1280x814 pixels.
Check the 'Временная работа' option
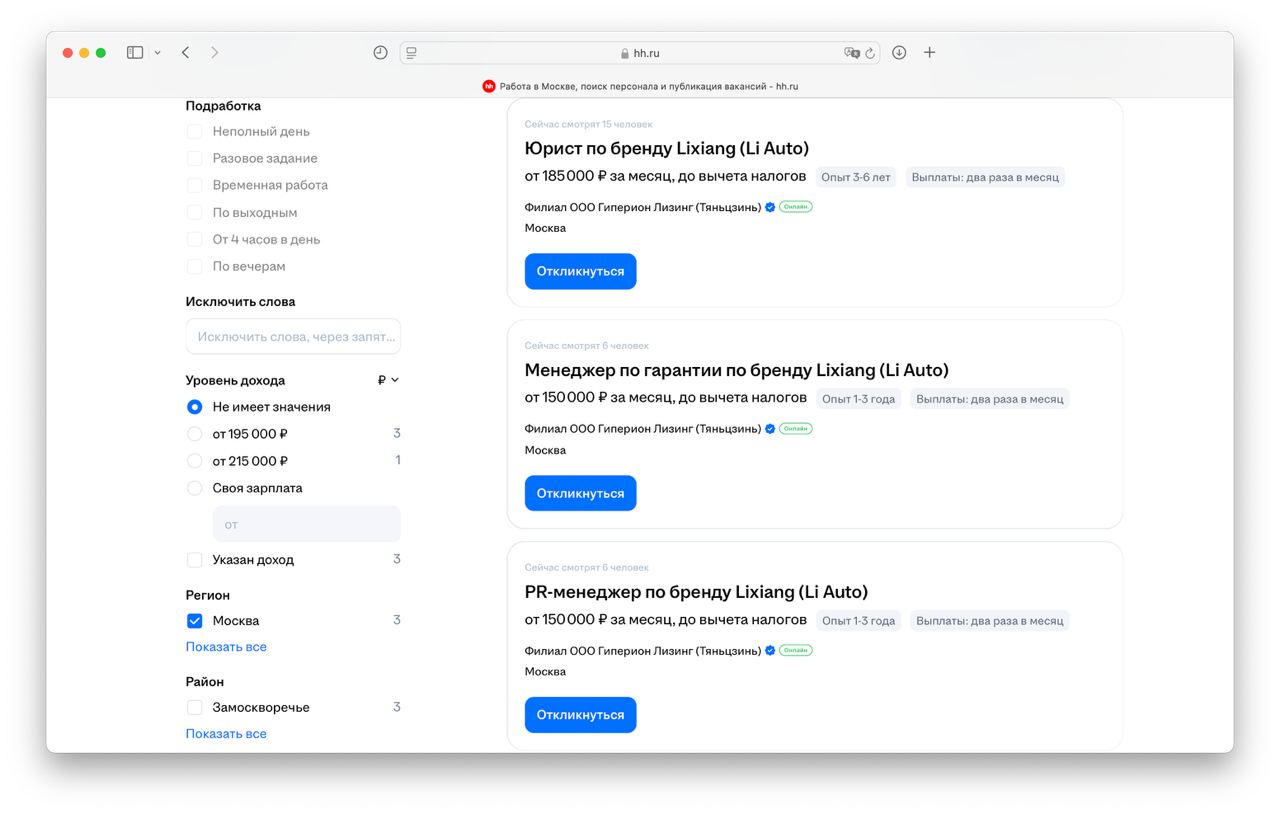[195, 186]
